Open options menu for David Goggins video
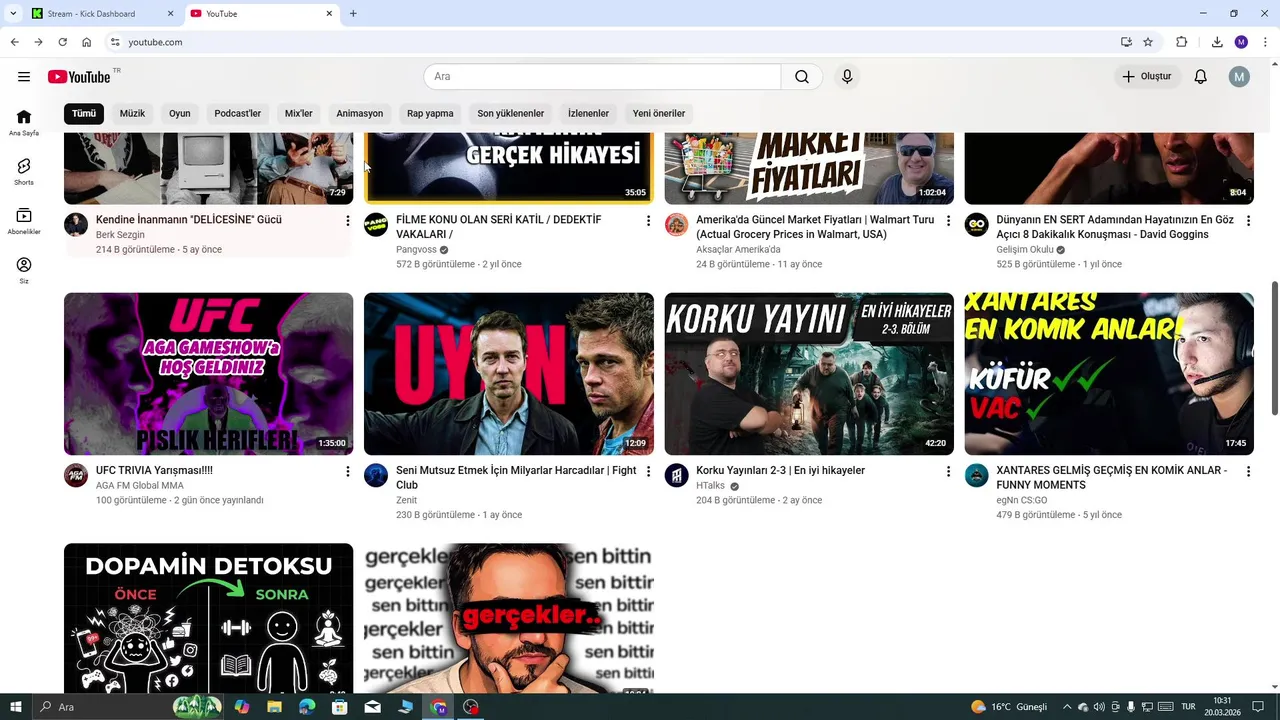This screenshot has width=1280, height=720. [1248, 221]
